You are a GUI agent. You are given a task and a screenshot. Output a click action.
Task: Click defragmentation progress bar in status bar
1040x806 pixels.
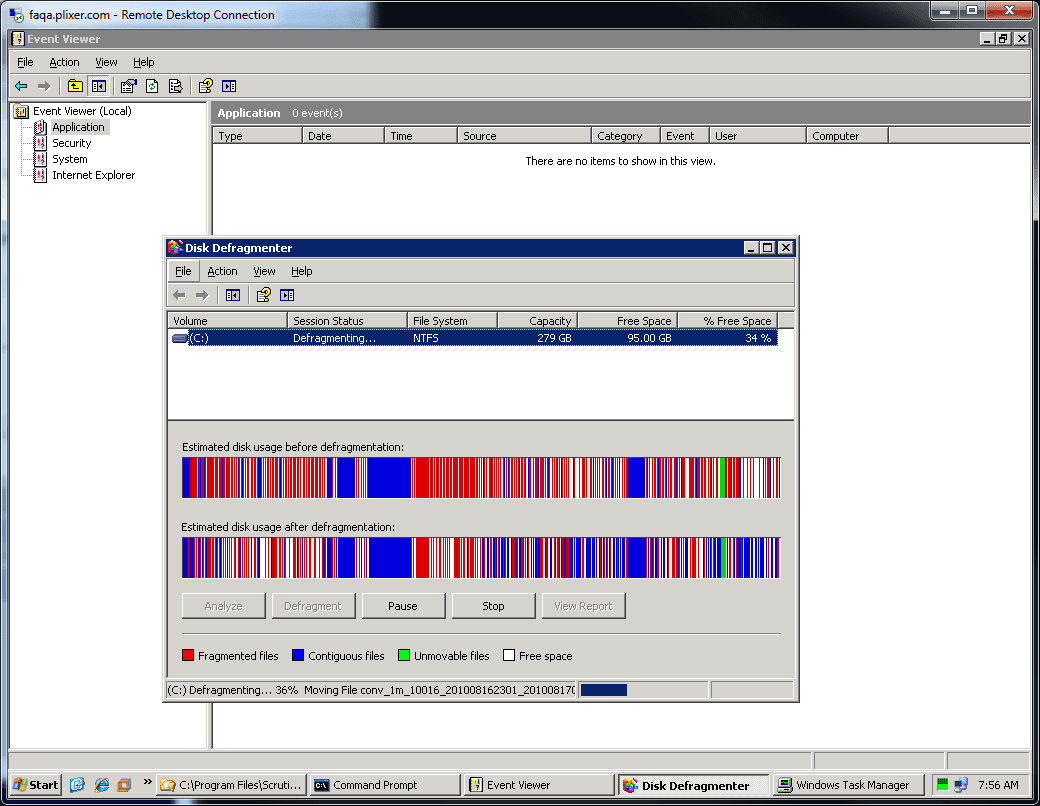coord(643,690)
